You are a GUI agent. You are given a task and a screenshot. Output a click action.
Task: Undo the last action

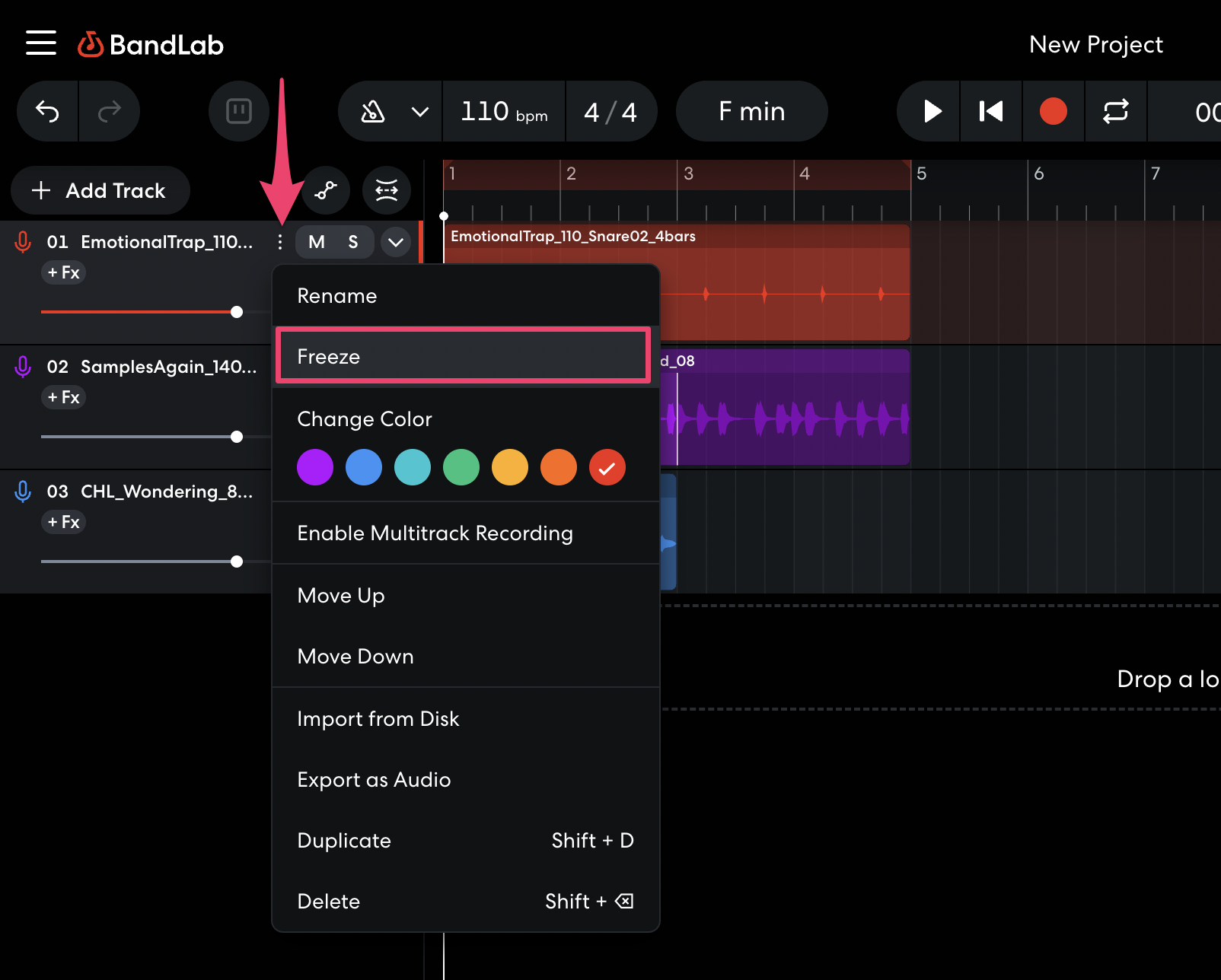pyautogui.click(x=47, y=112)
